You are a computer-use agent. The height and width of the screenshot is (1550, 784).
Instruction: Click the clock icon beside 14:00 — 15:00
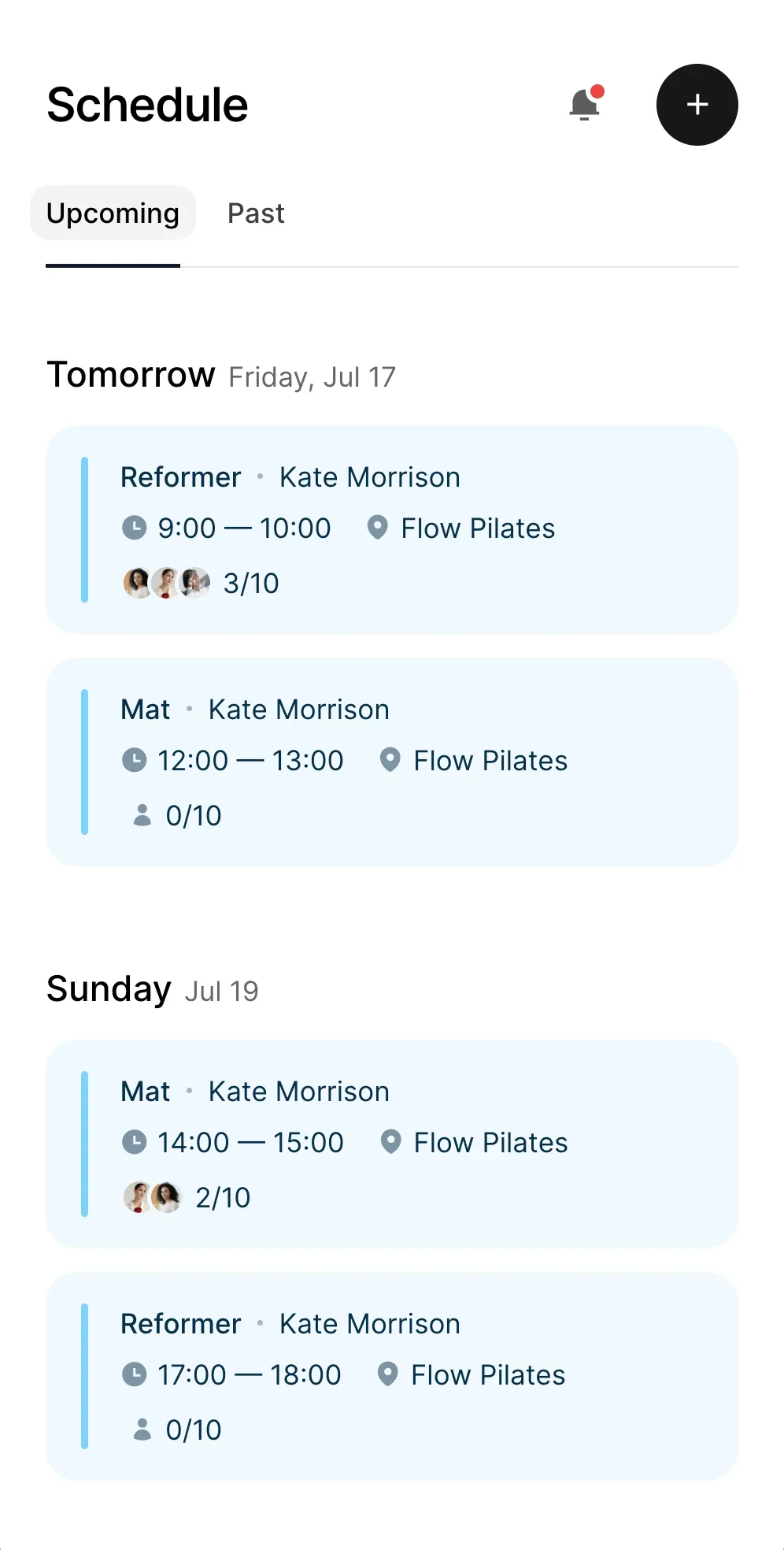[x=135, y=1142]
